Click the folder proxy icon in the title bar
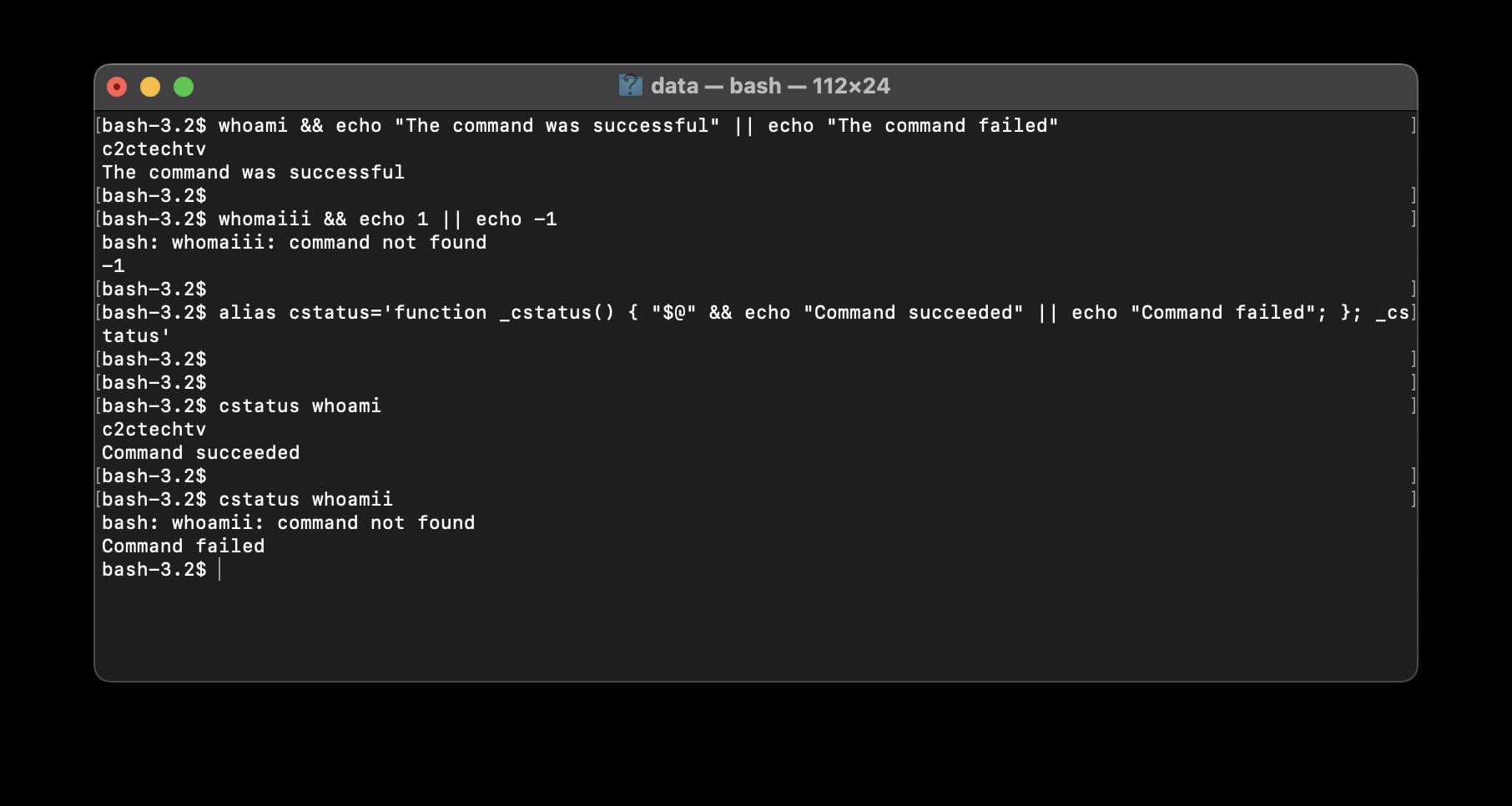 coord(632,85)
